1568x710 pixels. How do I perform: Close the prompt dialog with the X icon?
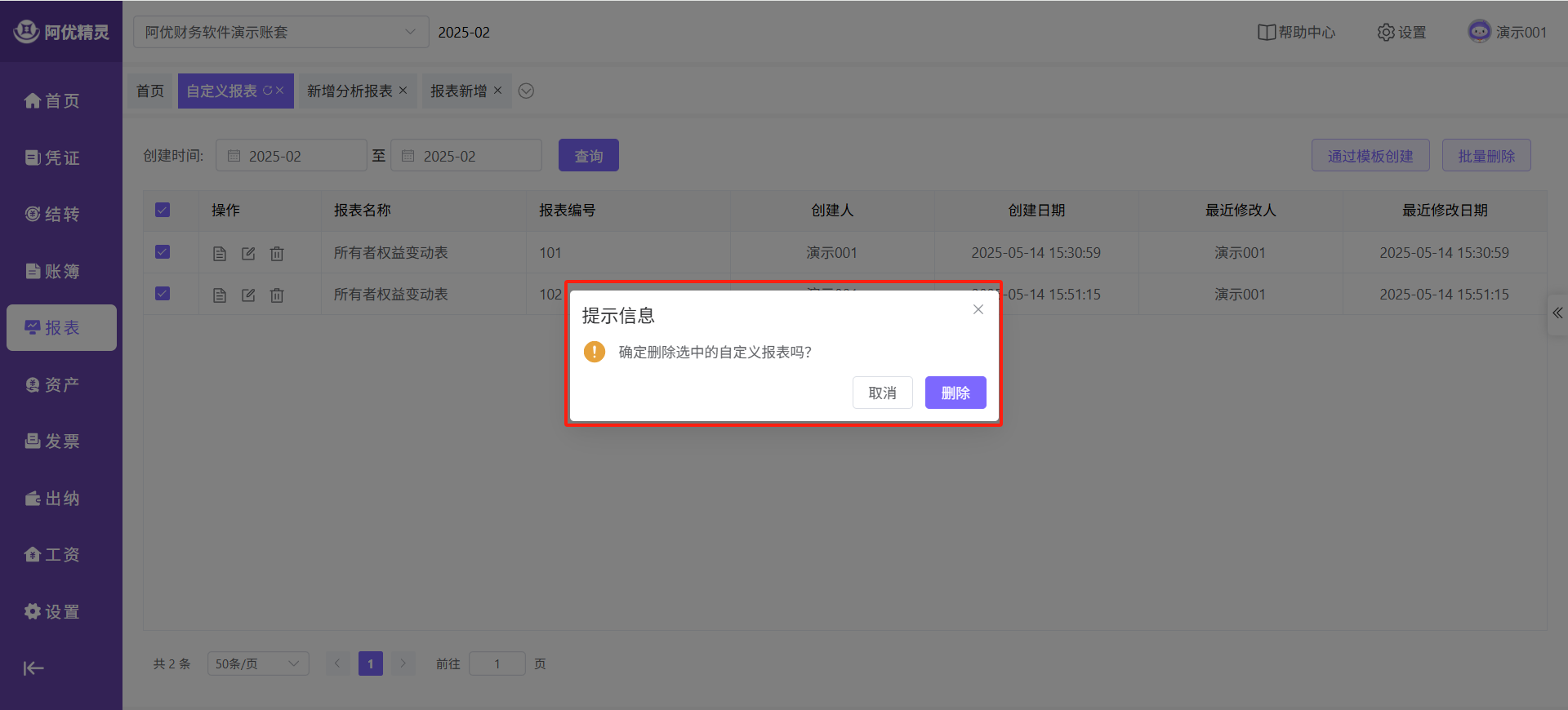click(978, 309)
